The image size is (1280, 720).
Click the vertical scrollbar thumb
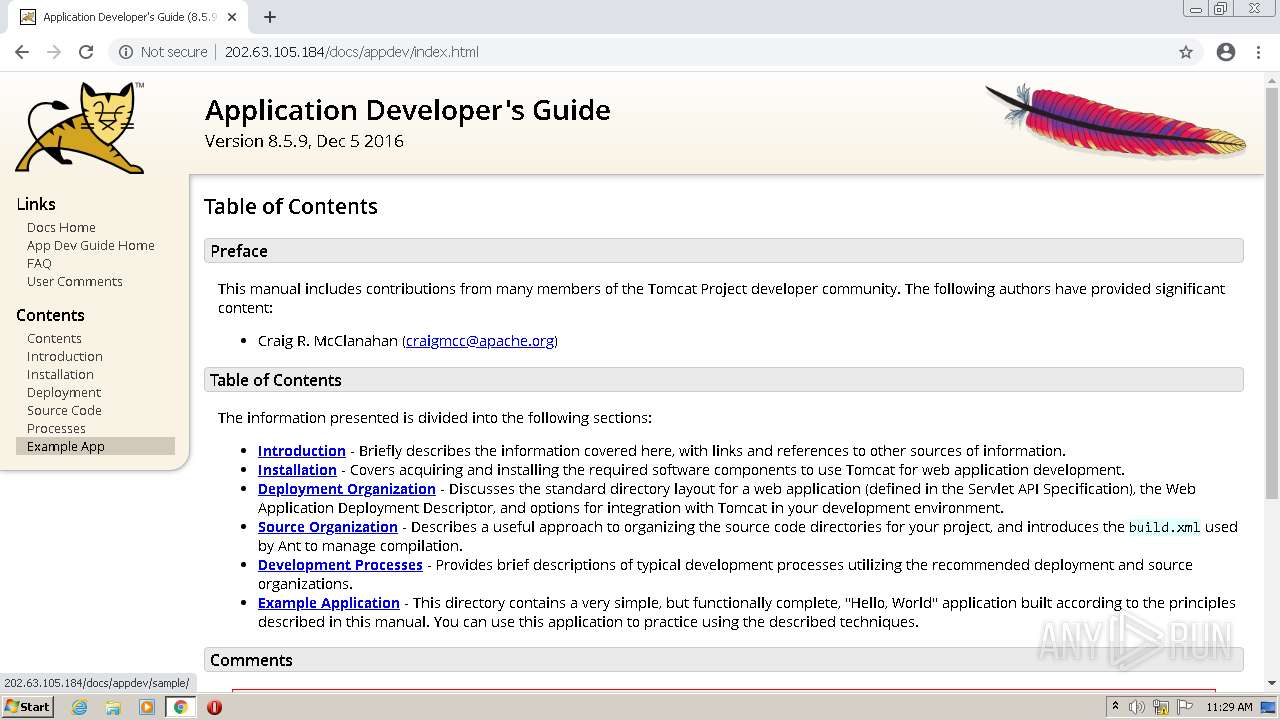(1271, 295)
